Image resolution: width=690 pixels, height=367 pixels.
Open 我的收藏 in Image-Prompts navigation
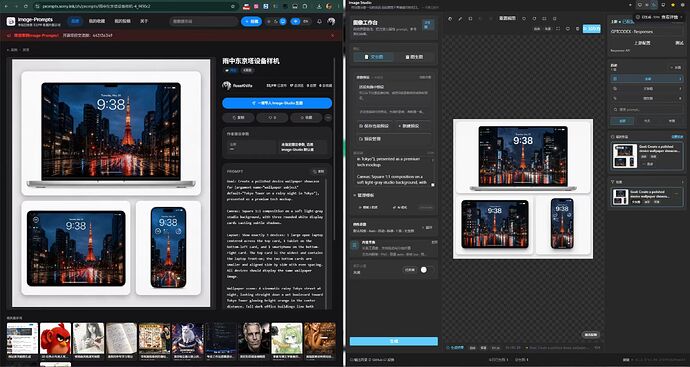[x=97, y=21]
